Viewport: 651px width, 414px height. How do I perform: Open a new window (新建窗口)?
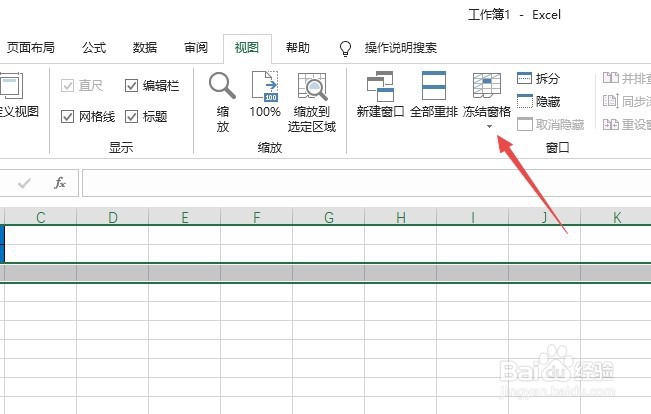[380, 94]
